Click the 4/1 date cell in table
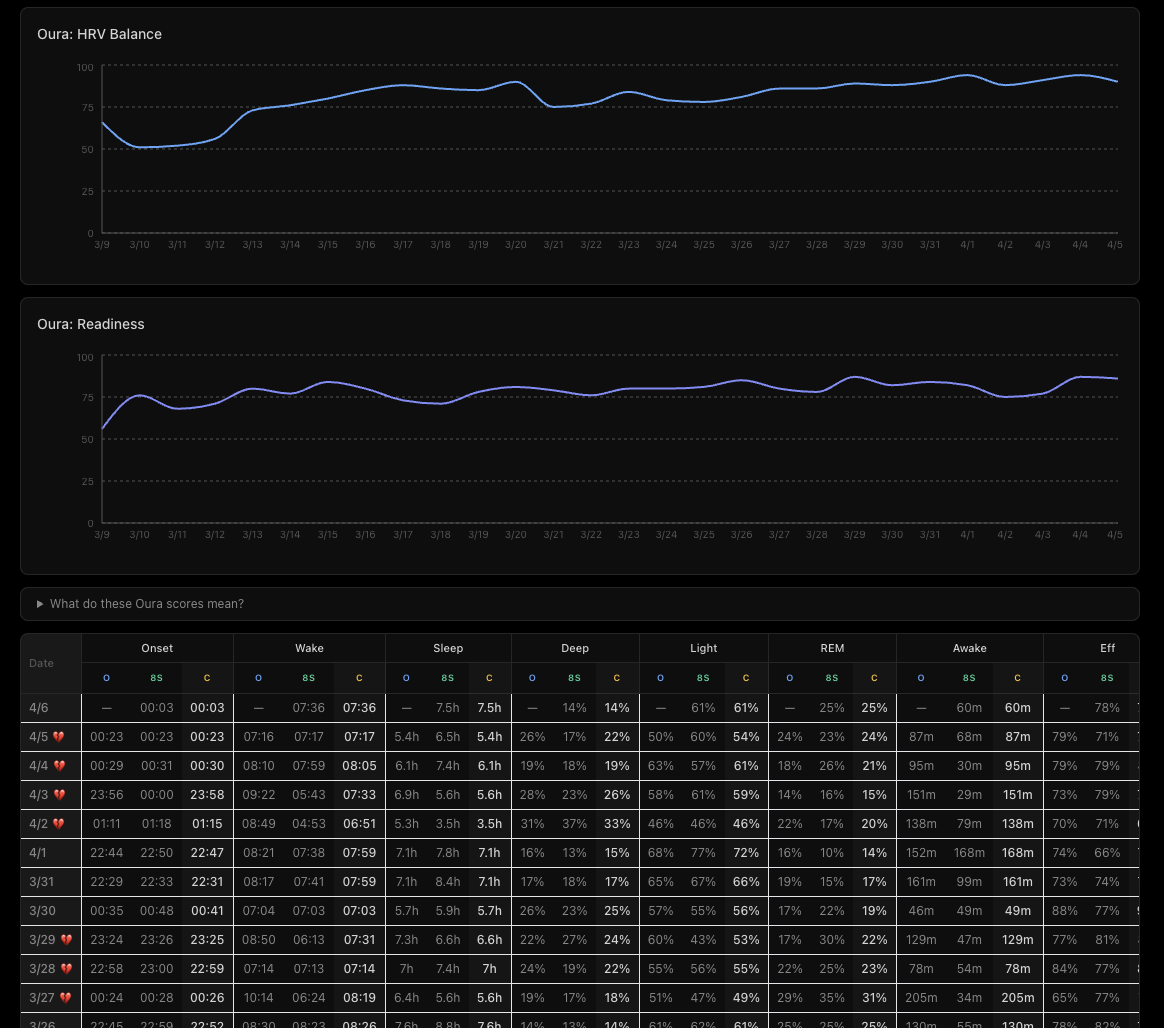Viewport: 1164px width, 1028px height. (38, 853)
